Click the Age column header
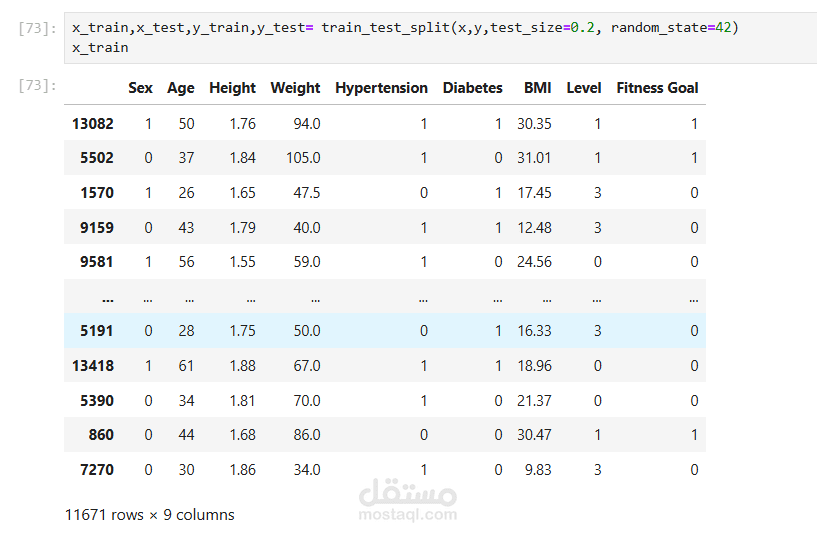Viewport: 817px width, 534px height. (181, 88)
